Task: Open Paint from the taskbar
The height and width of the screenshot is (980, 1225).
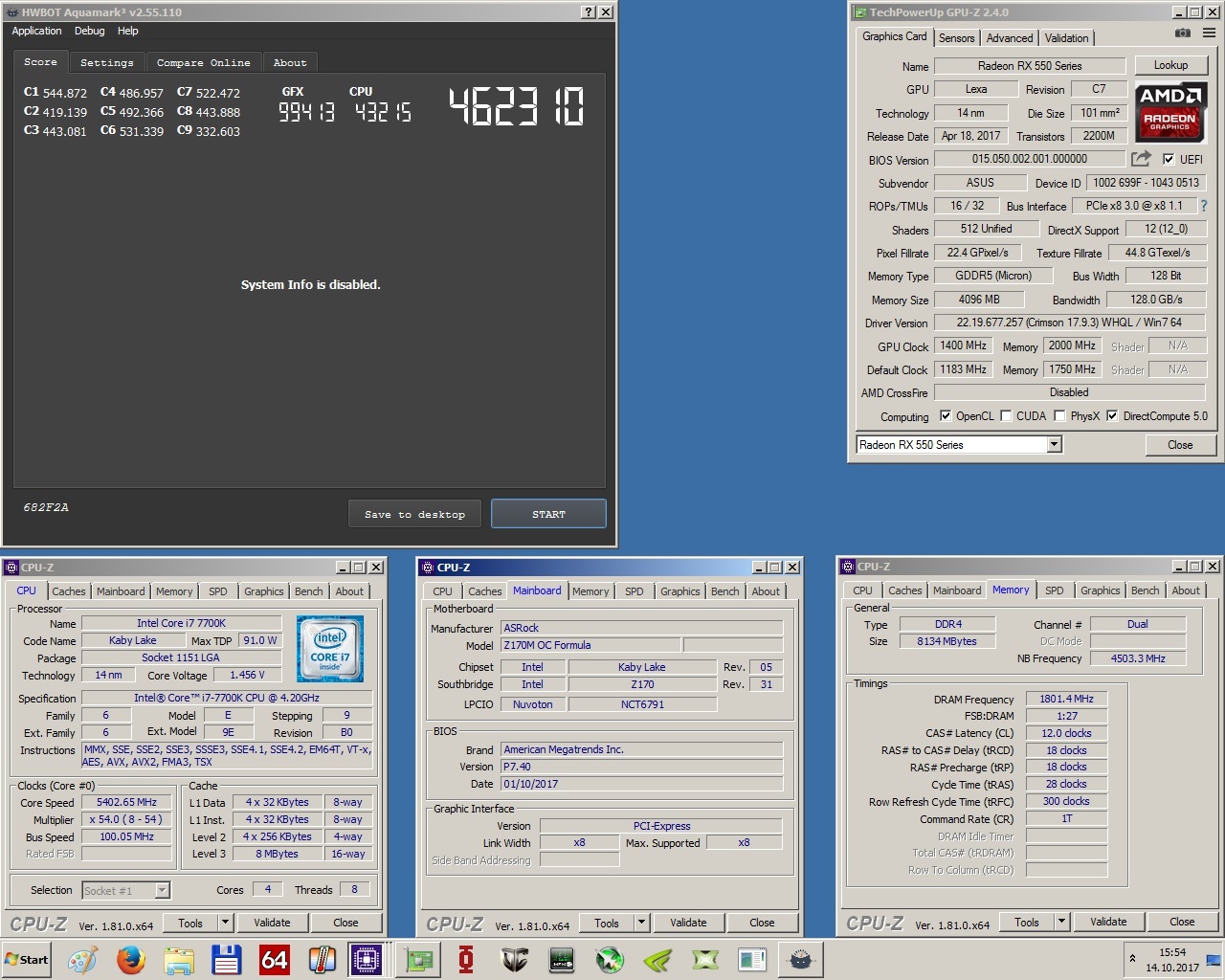Action: click(82, 959)
